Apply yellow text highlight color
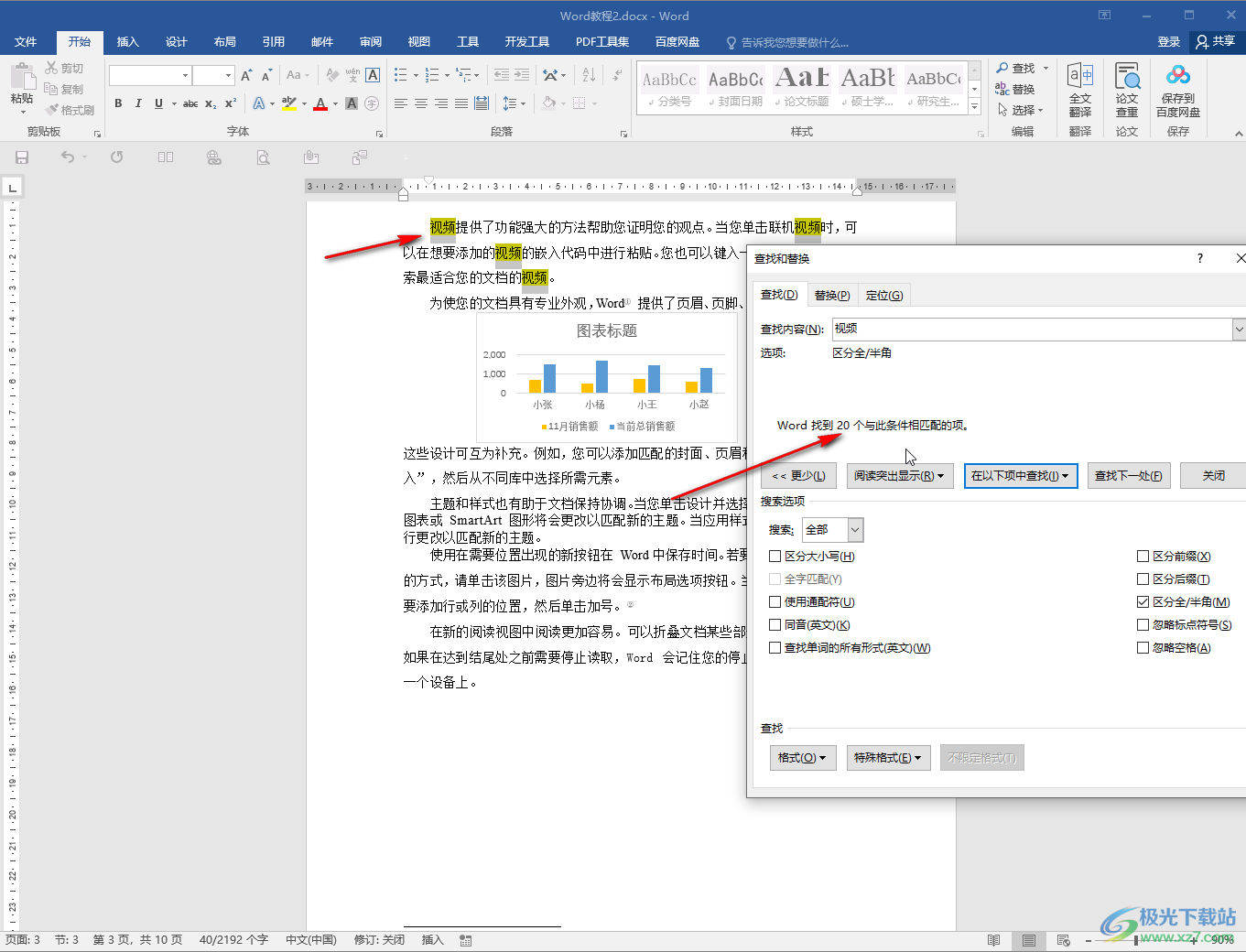The width and height of the screenshot is (1246, 952). 289,103
